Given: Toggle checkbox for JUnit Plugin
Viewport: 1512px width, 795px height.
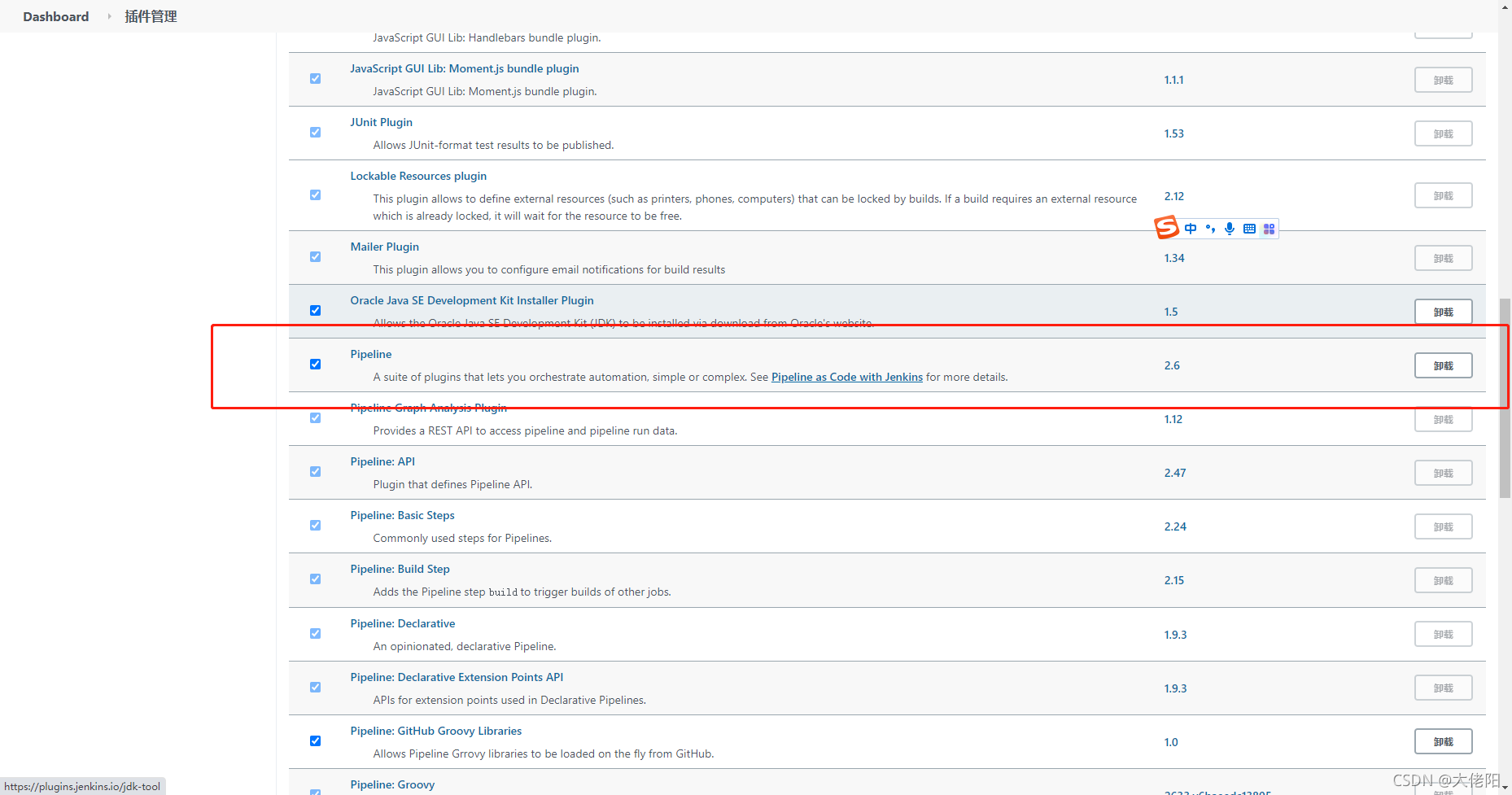Looking at the screenshot, I should pyautogui.click(x=315, y=133).
